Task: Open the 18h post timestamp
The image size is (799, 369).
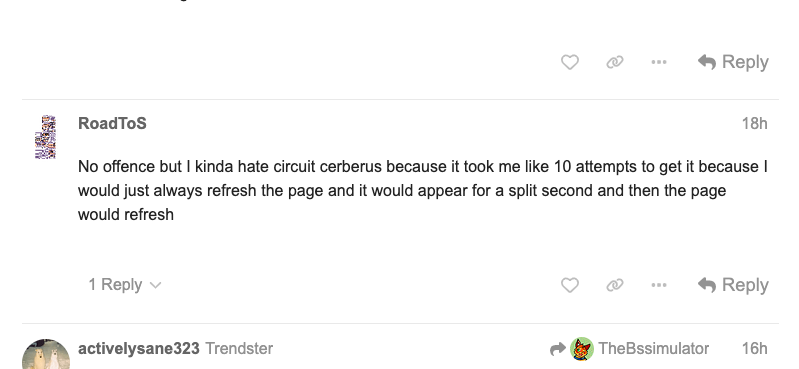Action: click(x=754, y=123)
